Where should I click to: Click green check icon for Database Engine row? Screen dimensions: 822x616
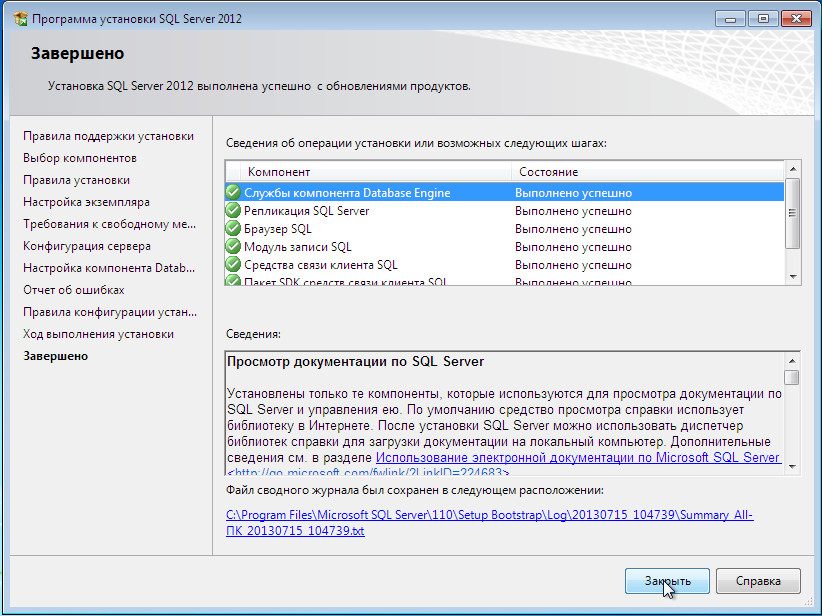point(233,192)
